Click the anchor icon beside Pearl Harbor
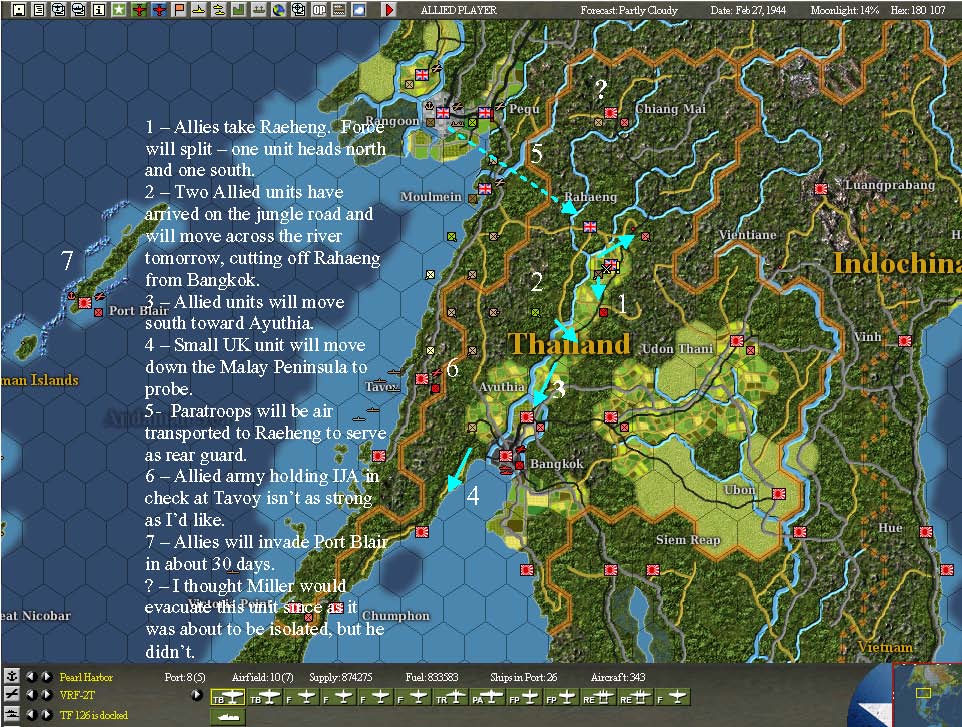 (x=11, y=676)
